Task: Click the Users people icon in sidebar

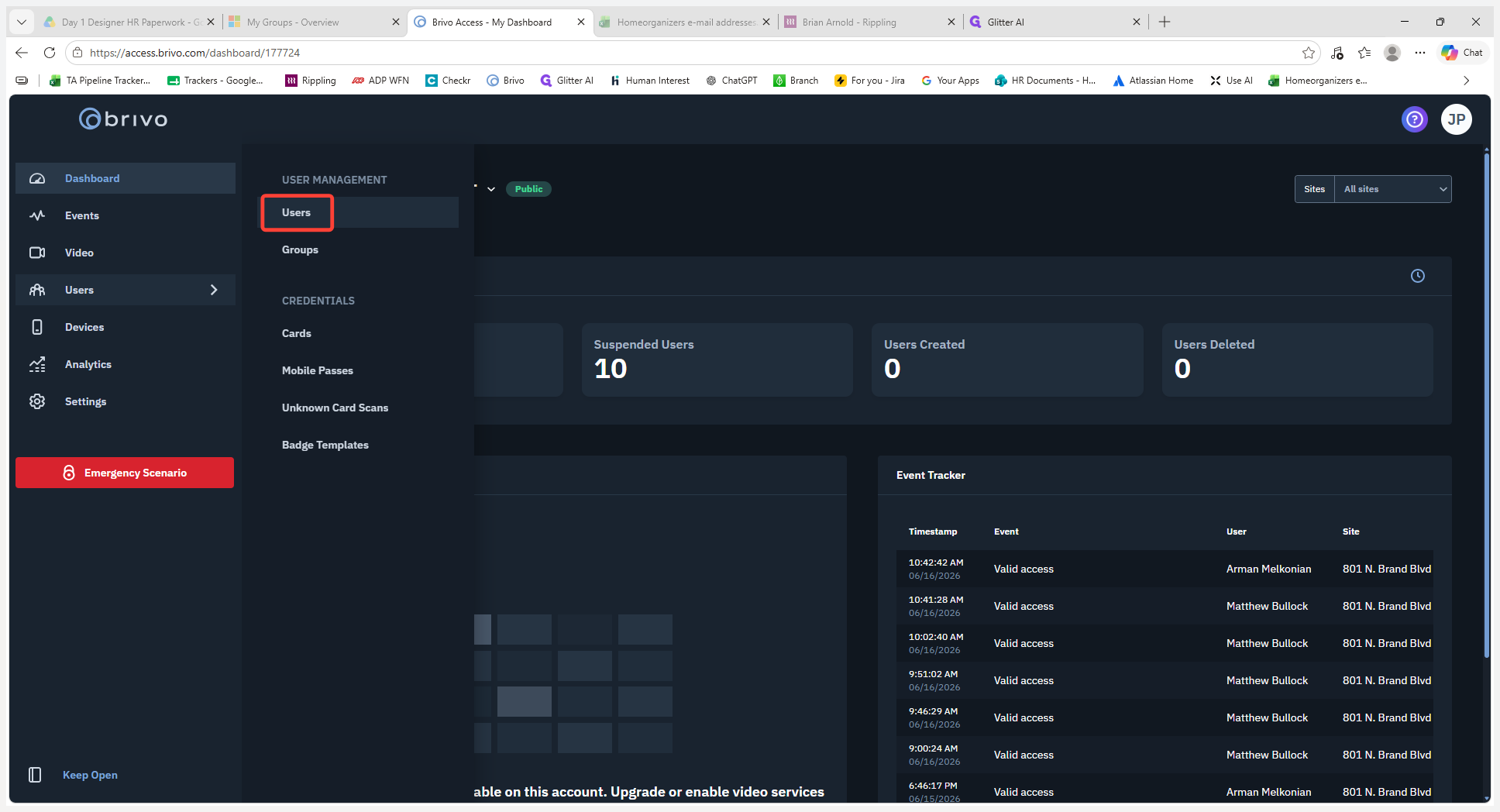Action: coord(37,290)
